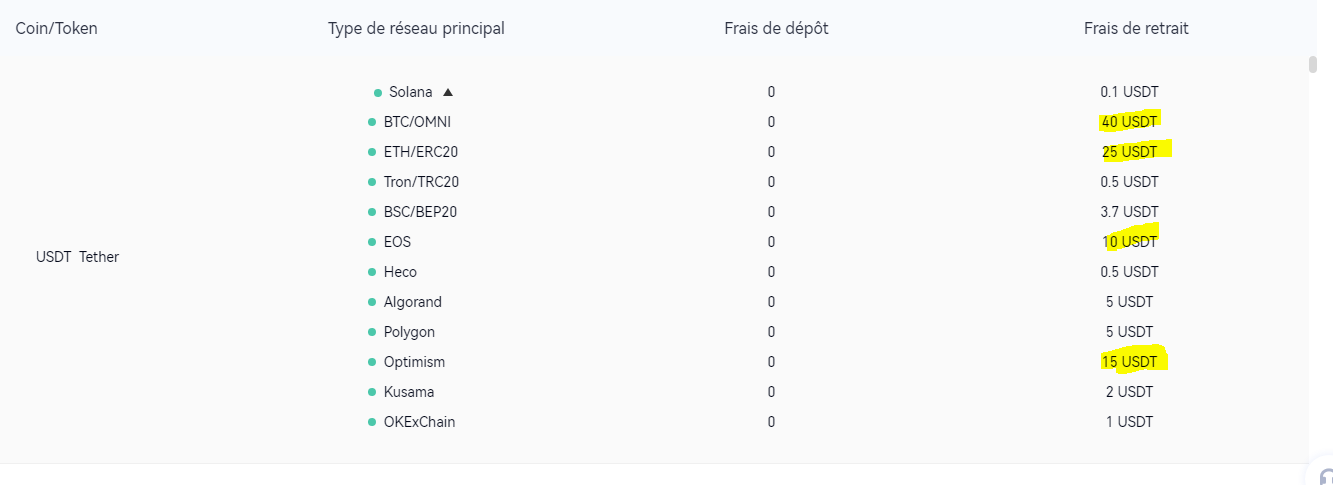Click the Type de réseau principal header

coord(416,28)
